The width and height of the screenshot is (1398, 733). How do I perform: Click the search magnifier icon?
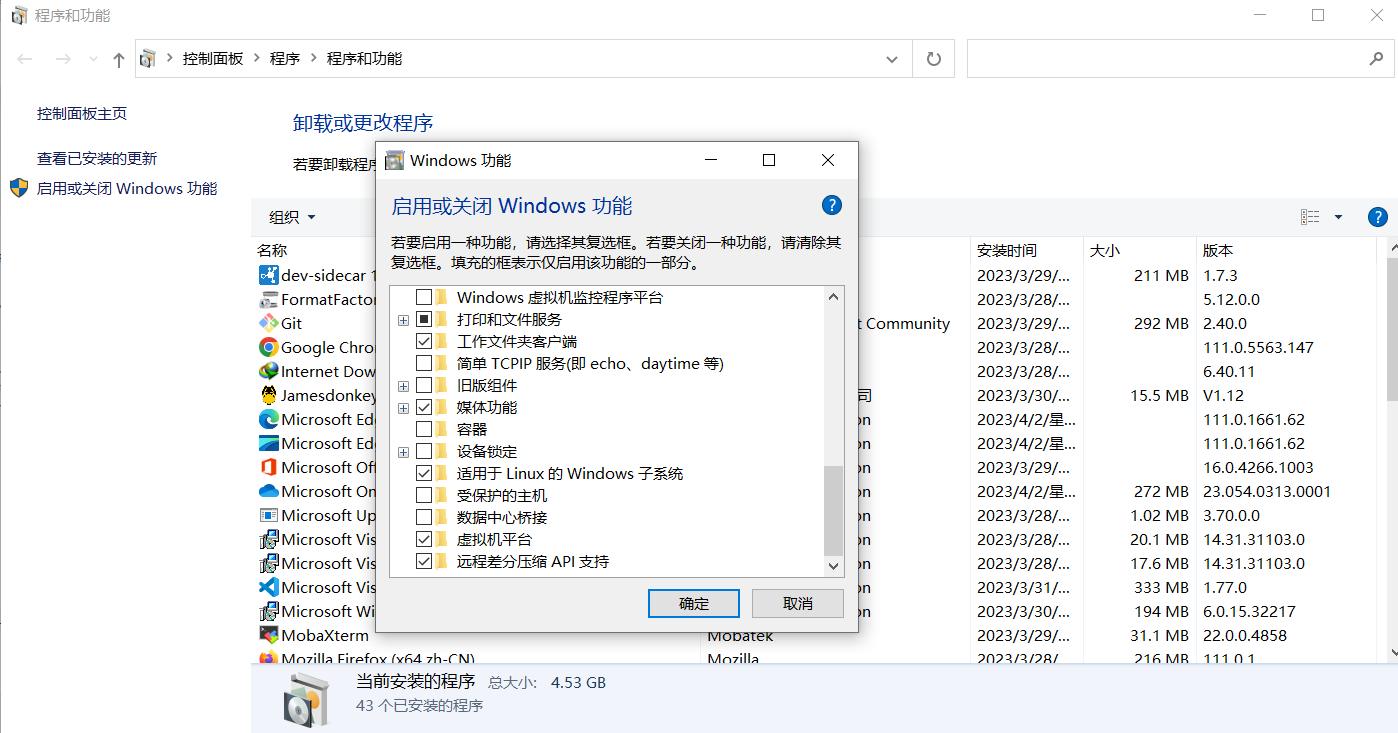click(1376, 59)
